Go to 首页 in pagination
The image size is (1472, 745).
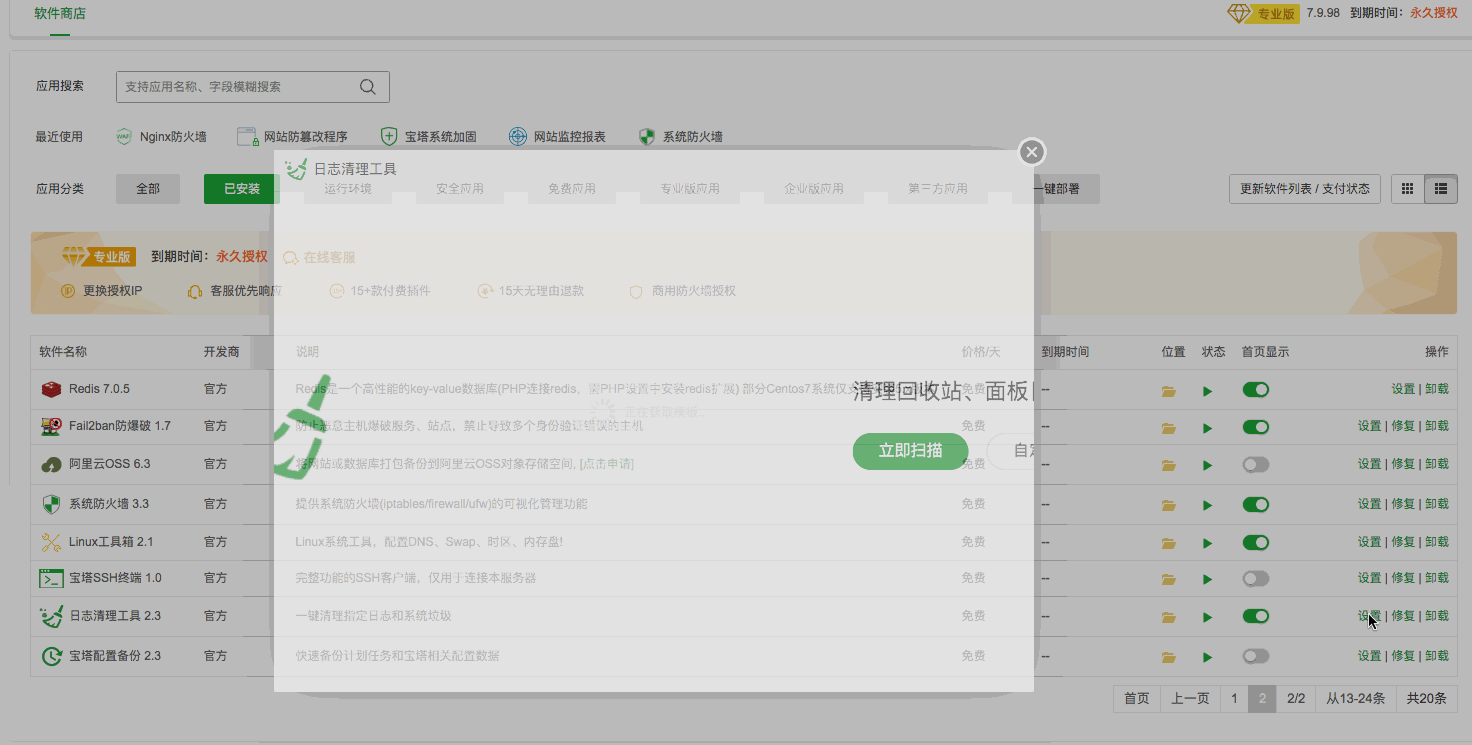pos(1137,699)
